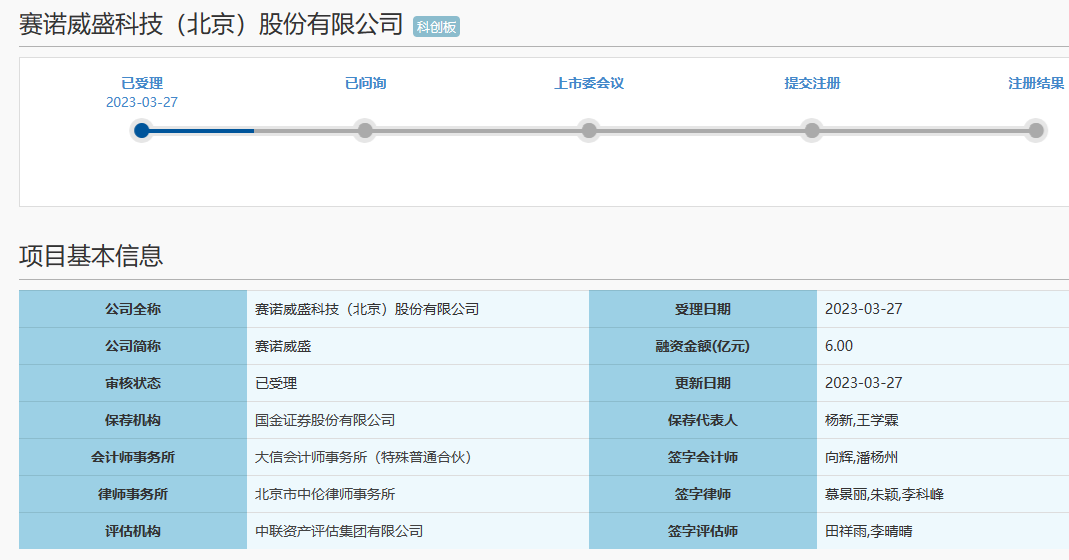Click 大信会计师事务所 value cell

tap(418, 457)
